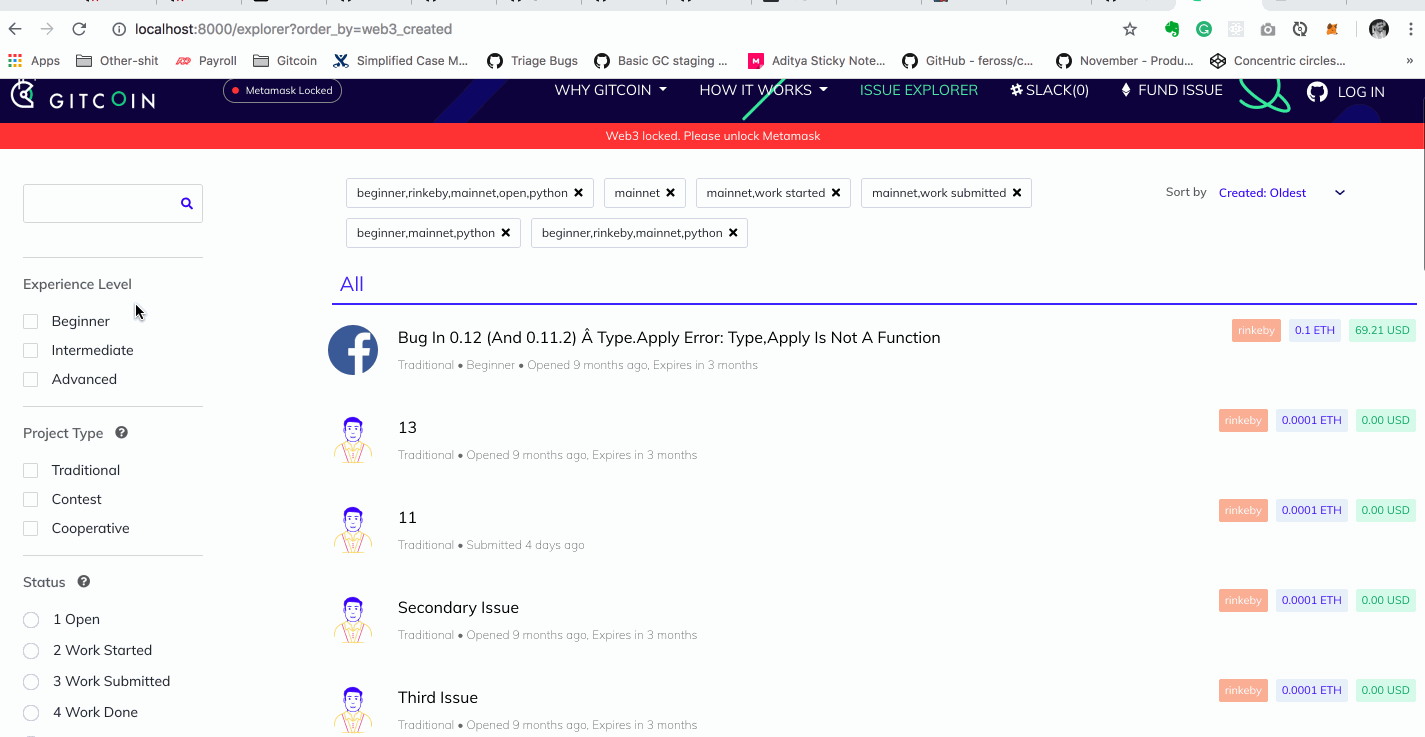1425x737 pixels.
Task: Click the browser forward arrow
Action: 47,29
